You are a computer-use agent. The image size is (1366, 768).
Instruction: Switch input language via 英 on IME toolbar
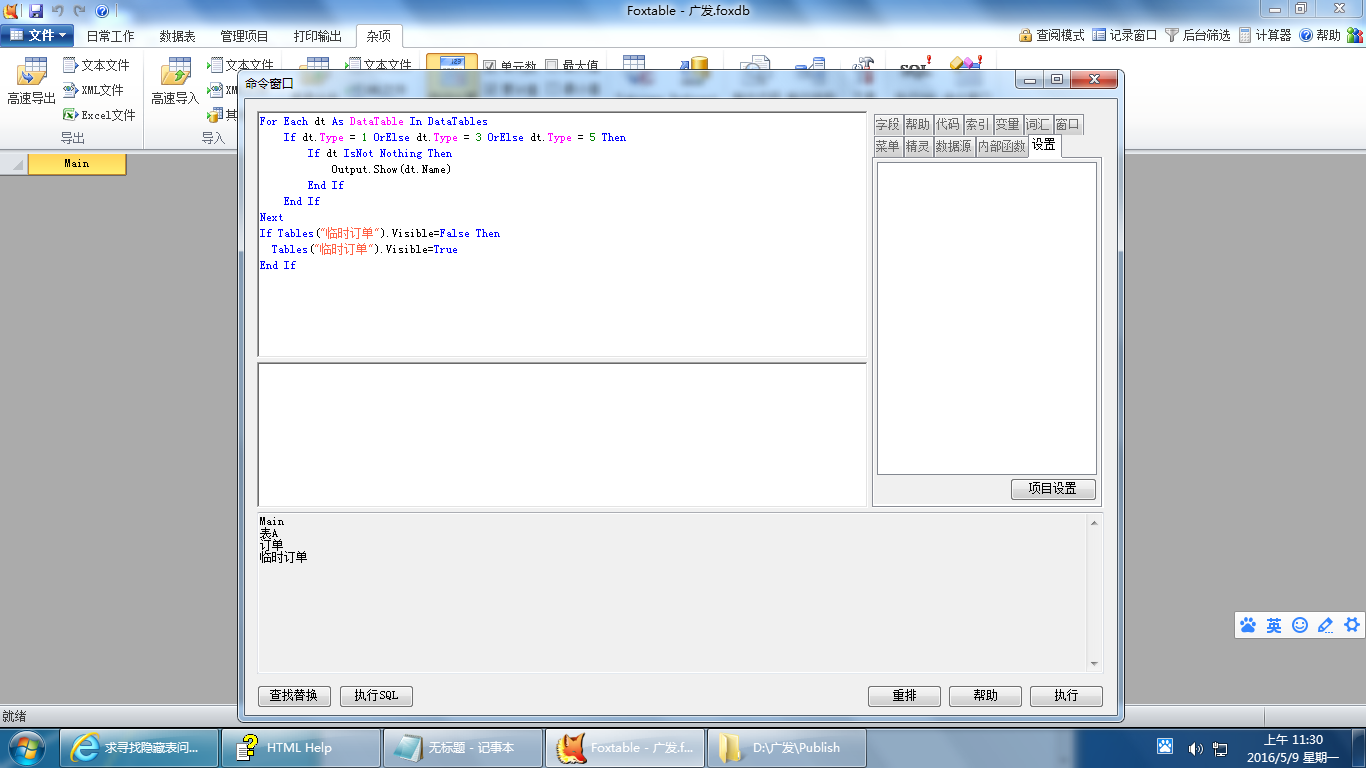1274,625
